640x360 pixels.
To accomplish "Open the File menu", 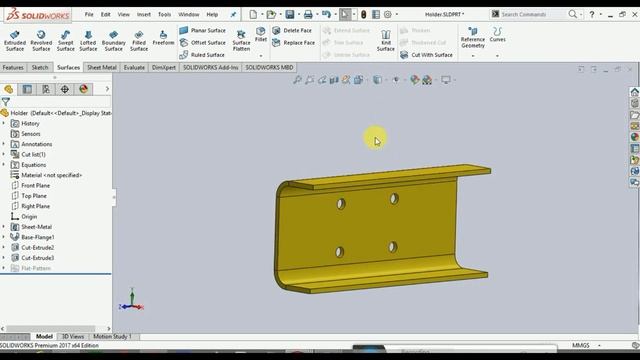I will pyautogui.click(x=89, y=14).
